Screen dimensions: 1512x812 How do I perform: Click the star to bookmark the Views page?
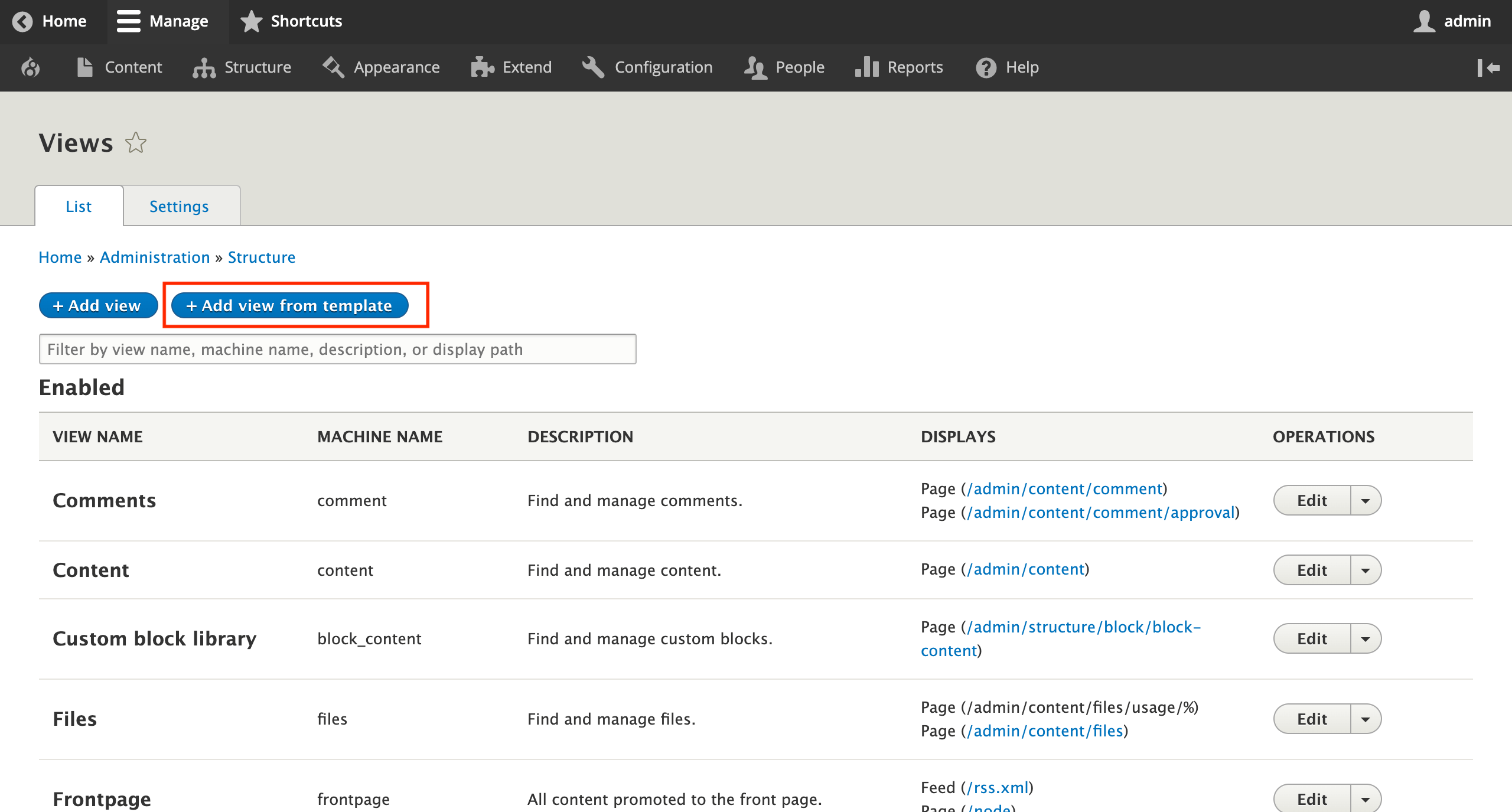point(136,143)
